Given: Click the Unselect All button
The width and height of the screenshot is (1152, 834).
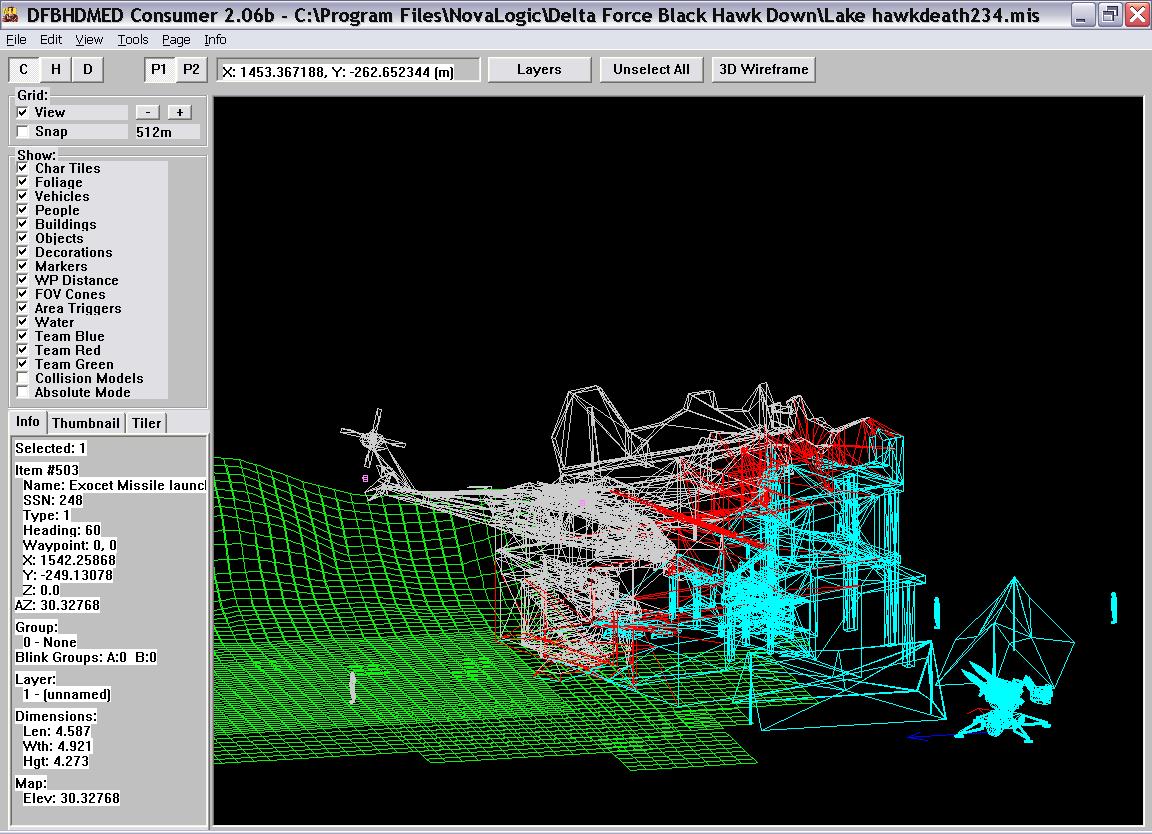Looking at the screenshot, I should 652,70.
